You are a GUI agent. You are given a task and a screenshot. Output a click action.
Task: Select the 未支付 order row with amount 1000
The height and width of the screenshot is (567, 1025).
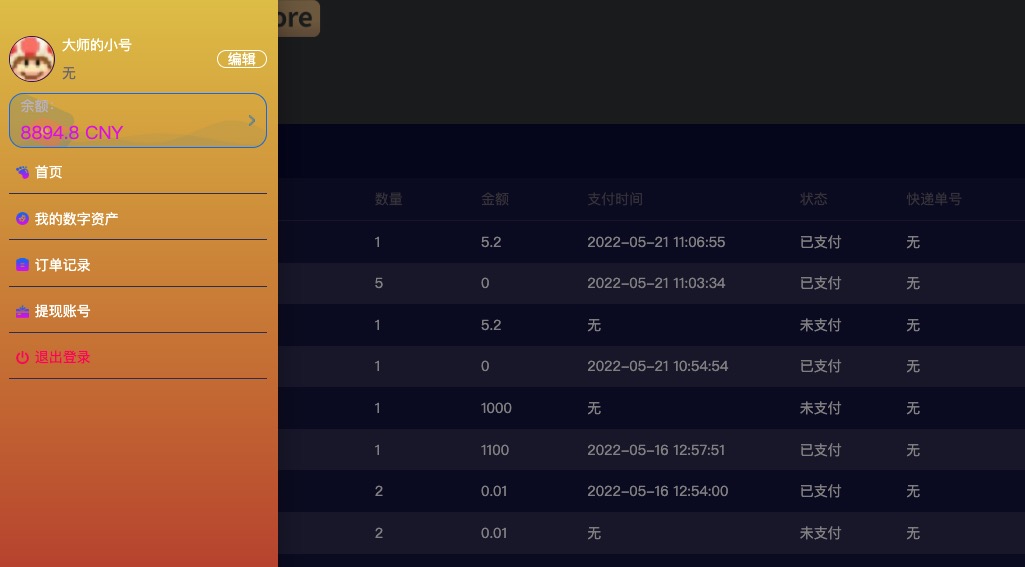pos(651,408)
